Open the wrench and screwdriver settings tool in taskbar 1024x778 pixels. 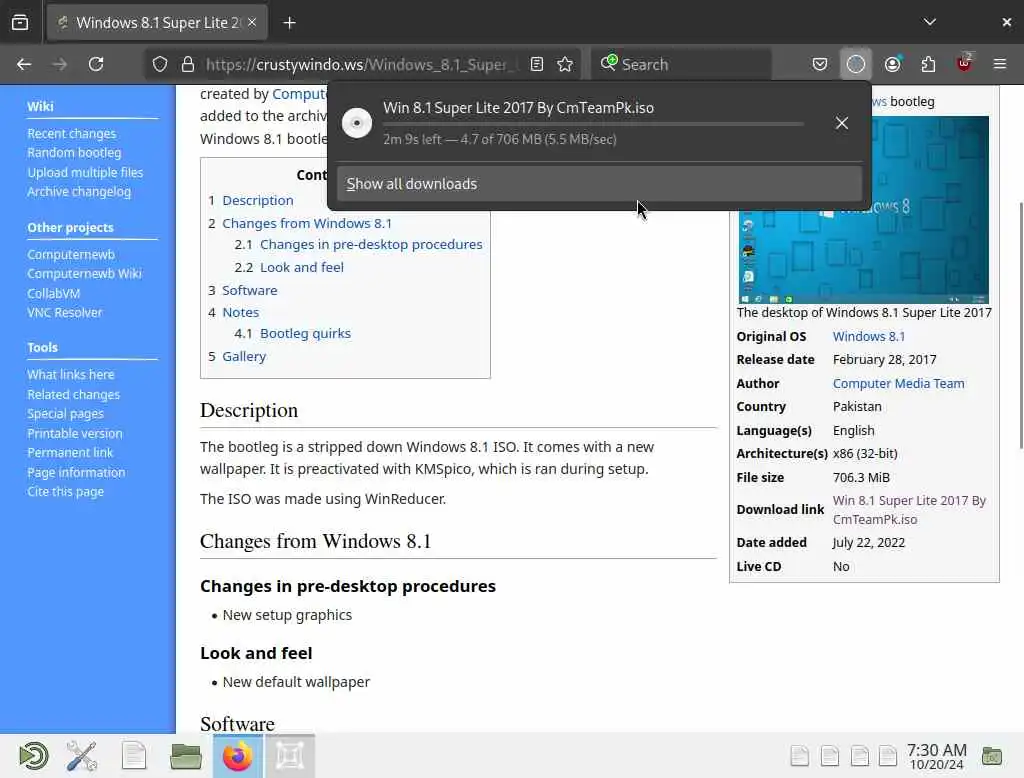pos(82,756)
